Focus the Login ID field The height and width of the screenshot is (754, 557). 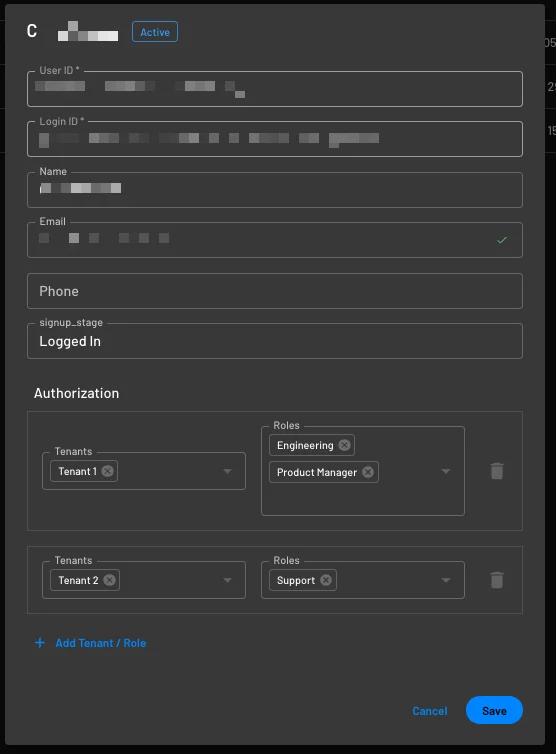click(275, 139)
